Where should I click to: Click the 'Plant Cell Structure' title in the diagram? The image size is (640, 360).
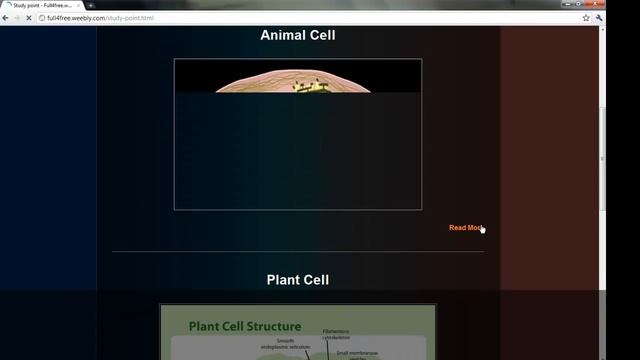tap(245, 327)
